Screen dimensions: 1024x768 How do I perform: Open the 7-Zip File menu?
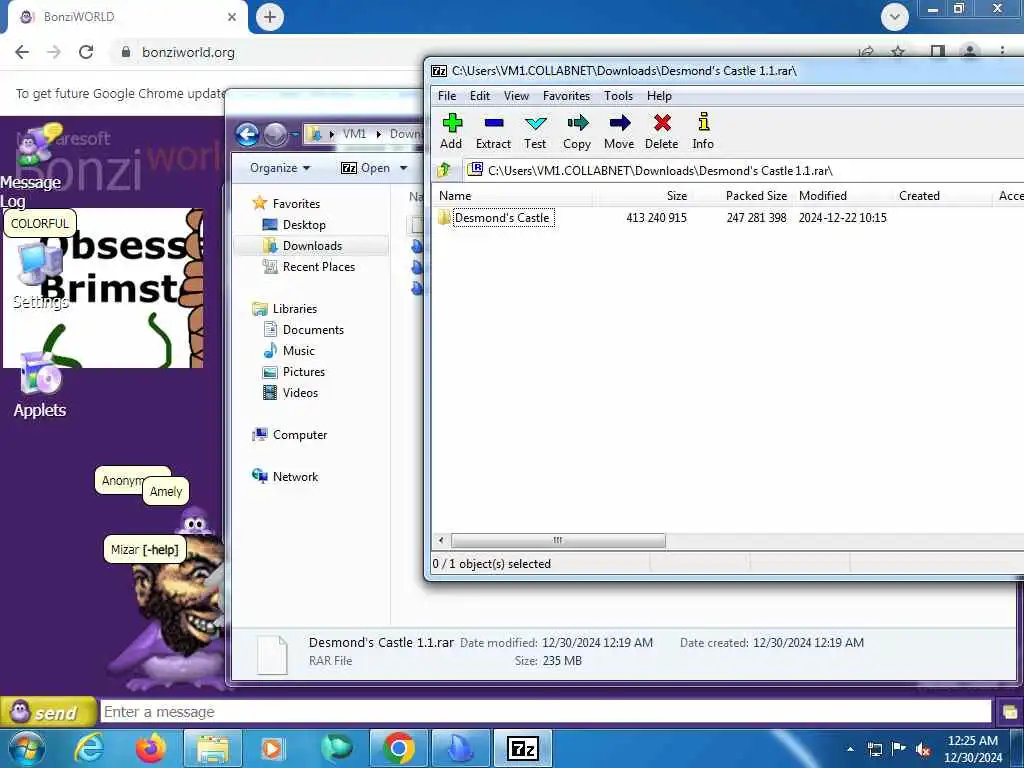tap(447, 96)
